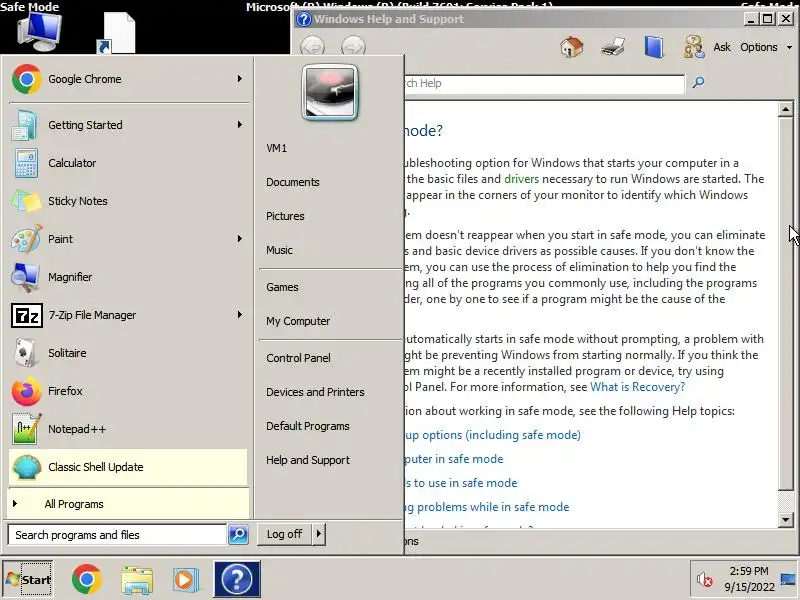Open Control Panel
The image size is (800, 600).
pyautogui.click(x=298, y=358)
